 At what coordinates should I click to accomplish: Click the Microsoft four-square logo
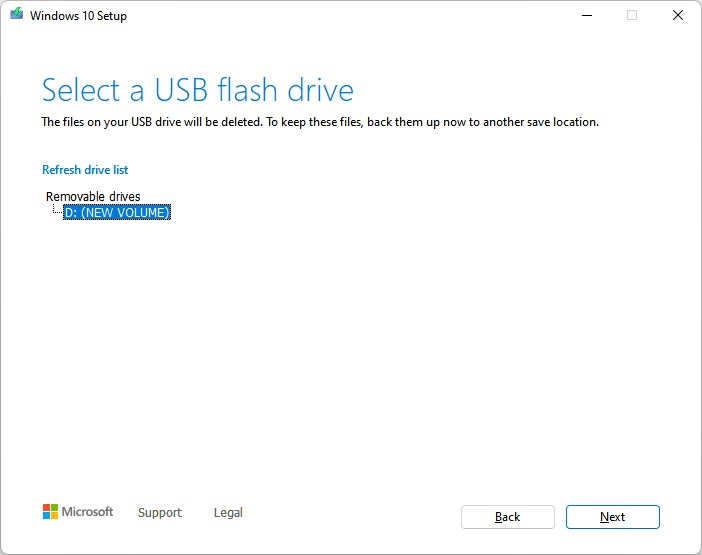[x=50, y=512]
